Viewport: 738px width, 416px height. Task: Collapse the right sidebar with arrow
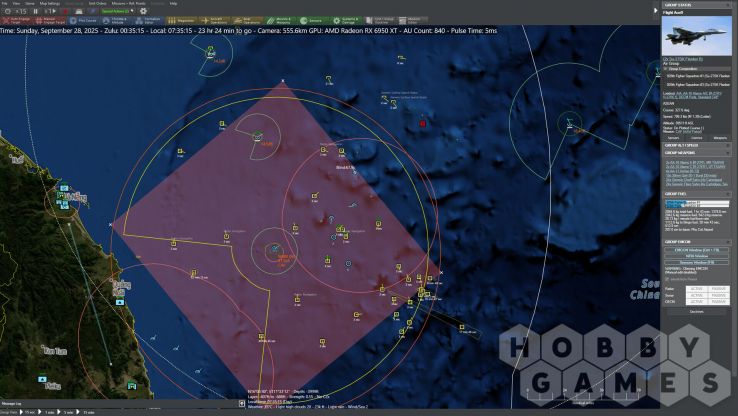tap(656, 10)
